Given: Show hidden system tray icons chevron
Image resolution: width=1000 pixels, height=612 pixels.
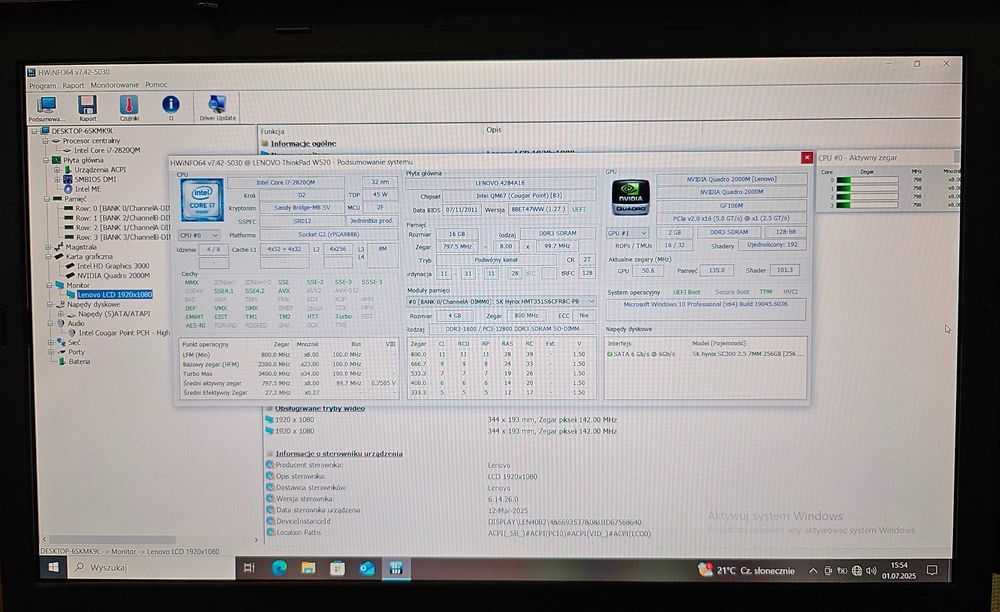Looking at the screenshot, I should coord(812,571).
